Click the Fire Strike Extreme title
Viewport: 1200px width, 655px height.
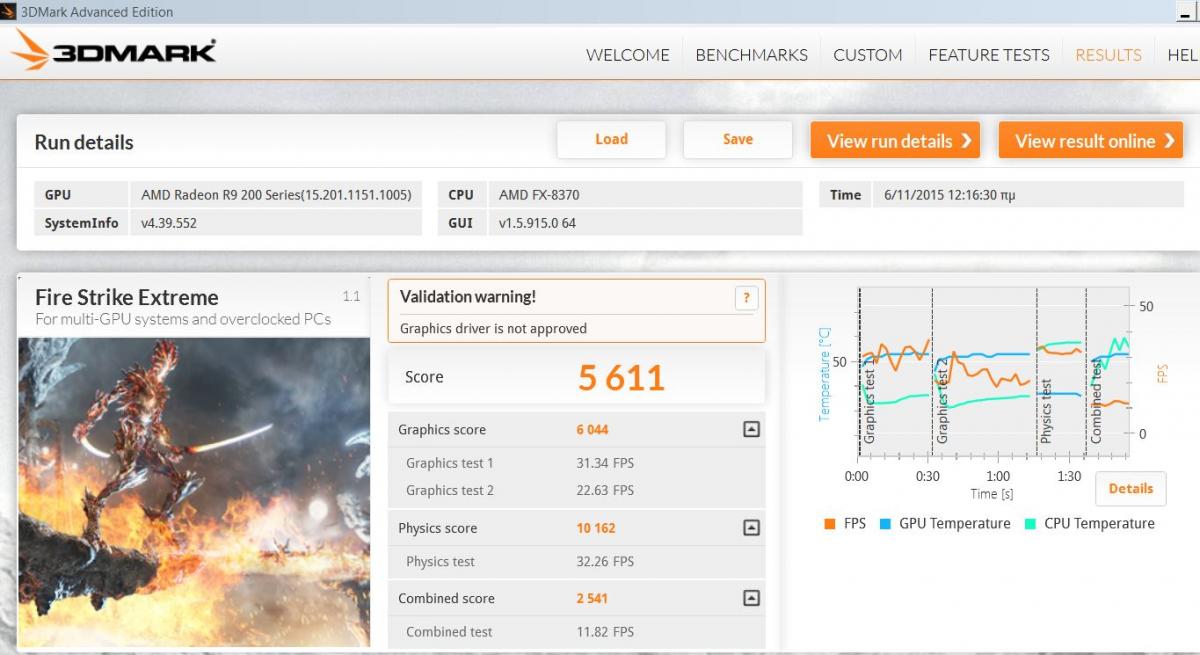coord(127,297)
